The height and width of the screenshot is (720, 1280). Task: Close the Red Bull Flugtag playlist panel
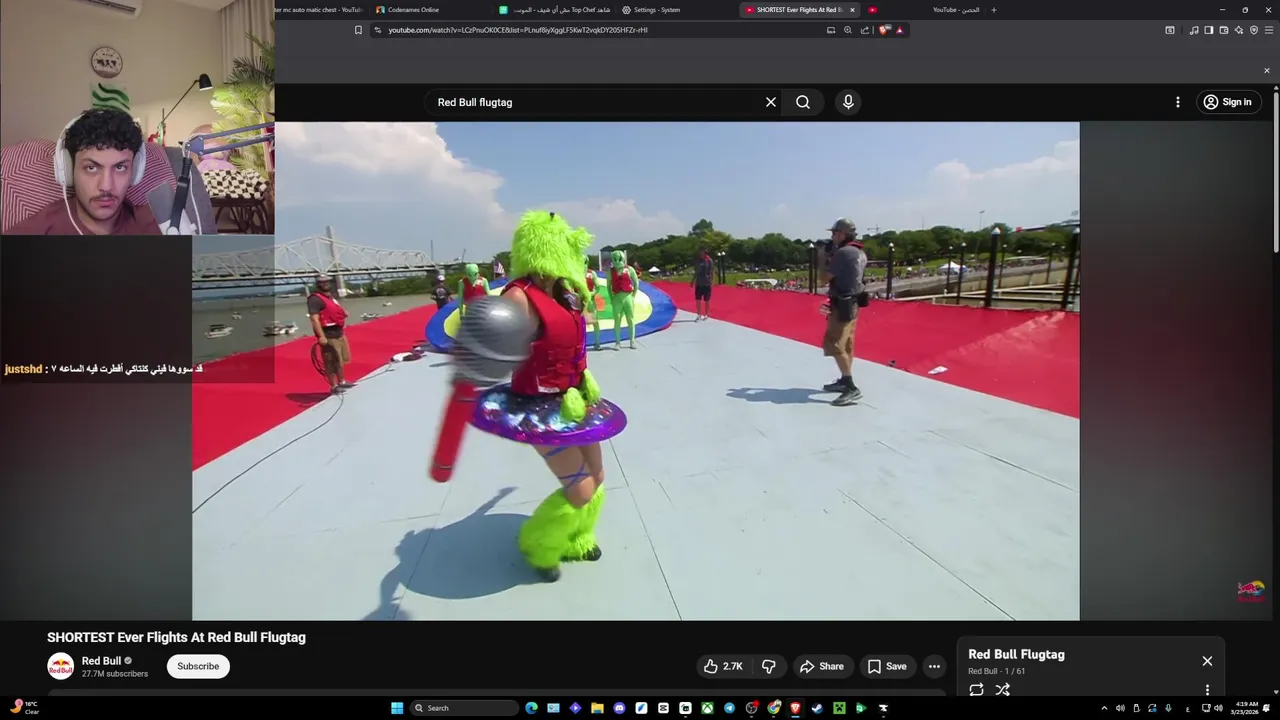[1207, 661]
